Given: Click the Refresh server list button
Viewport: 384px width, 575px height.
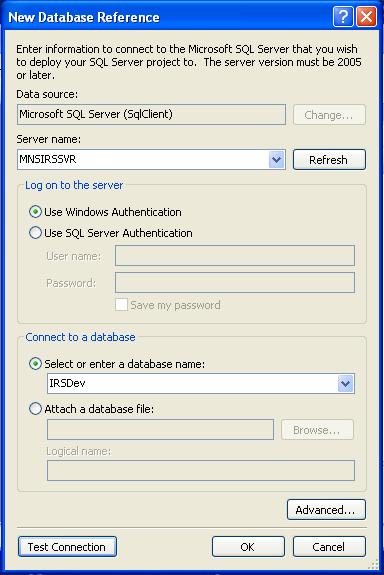Looking at the screenshot, I should (x=329, y=160).
